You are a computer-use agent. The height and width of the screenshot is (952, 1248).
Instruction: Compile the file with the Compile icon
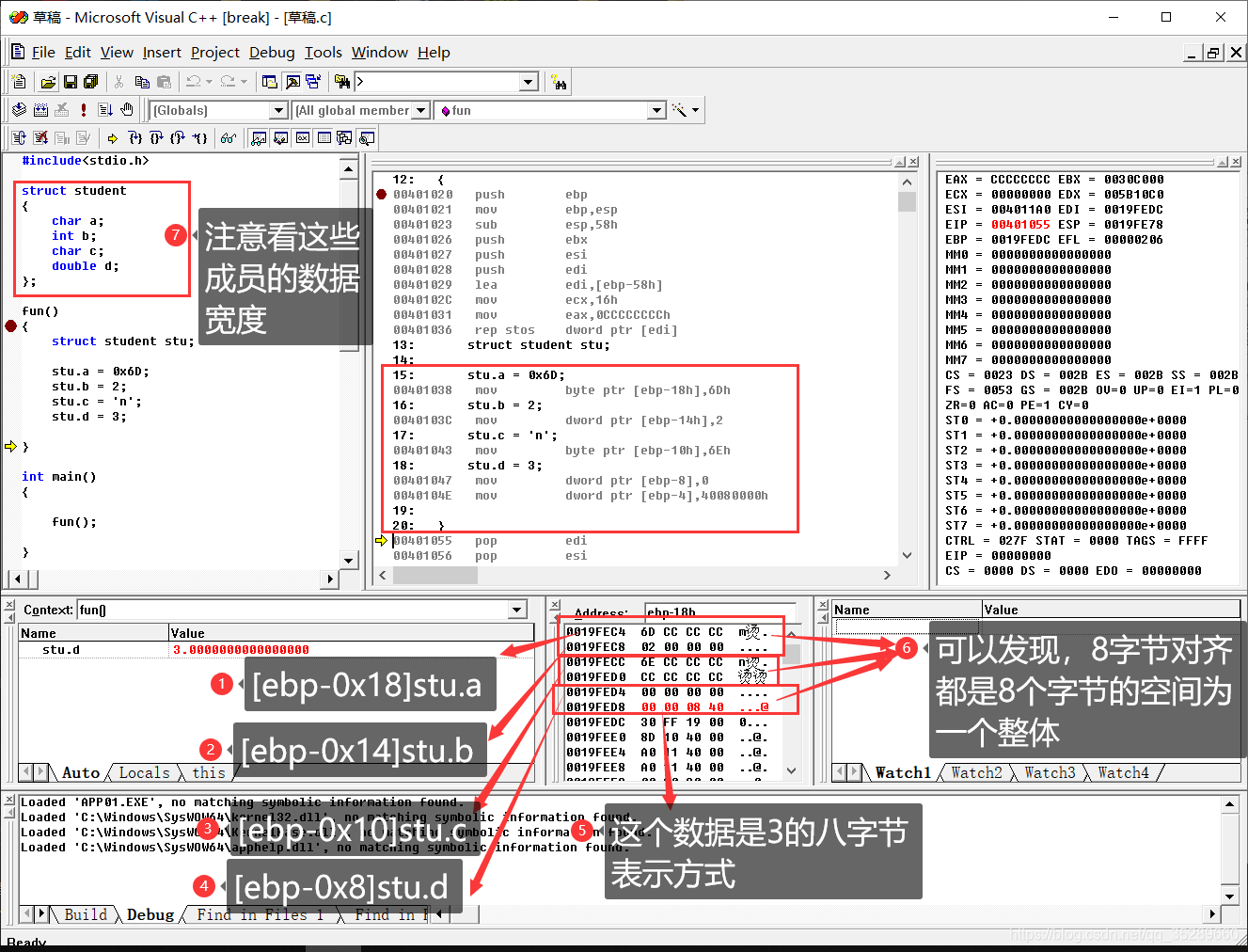coord(19,110)
